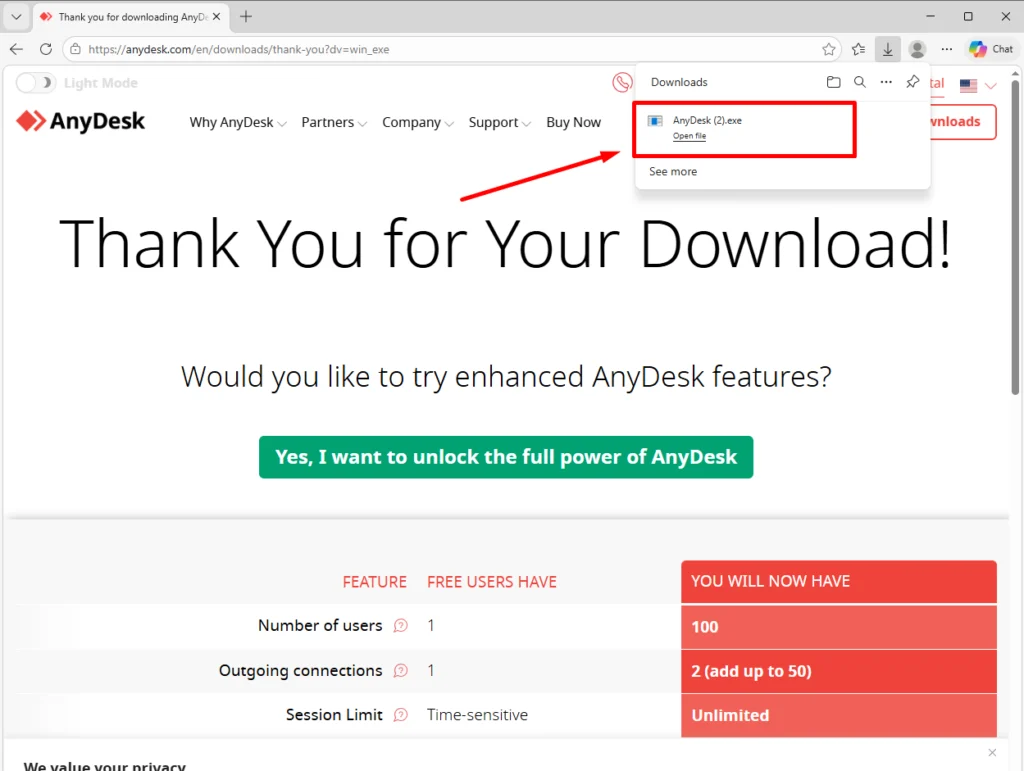Add this page to favorites star
This screenshot has height=771, width=1024.
[x=828, y=49]
